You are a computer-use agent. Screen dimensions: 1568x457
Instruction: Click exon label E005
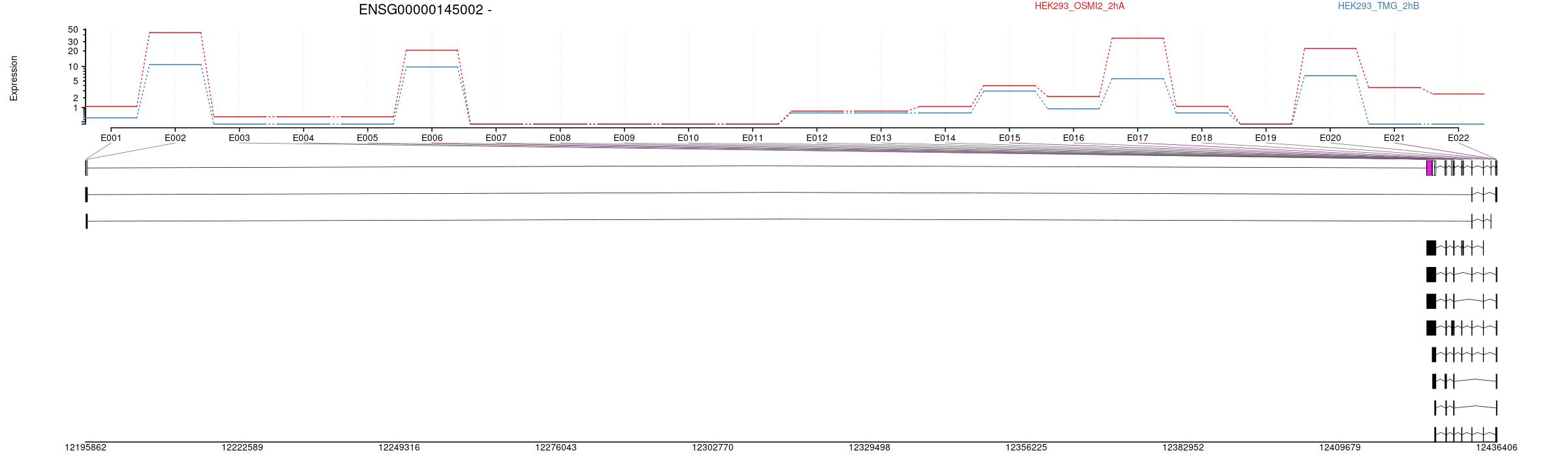(367, 138)
